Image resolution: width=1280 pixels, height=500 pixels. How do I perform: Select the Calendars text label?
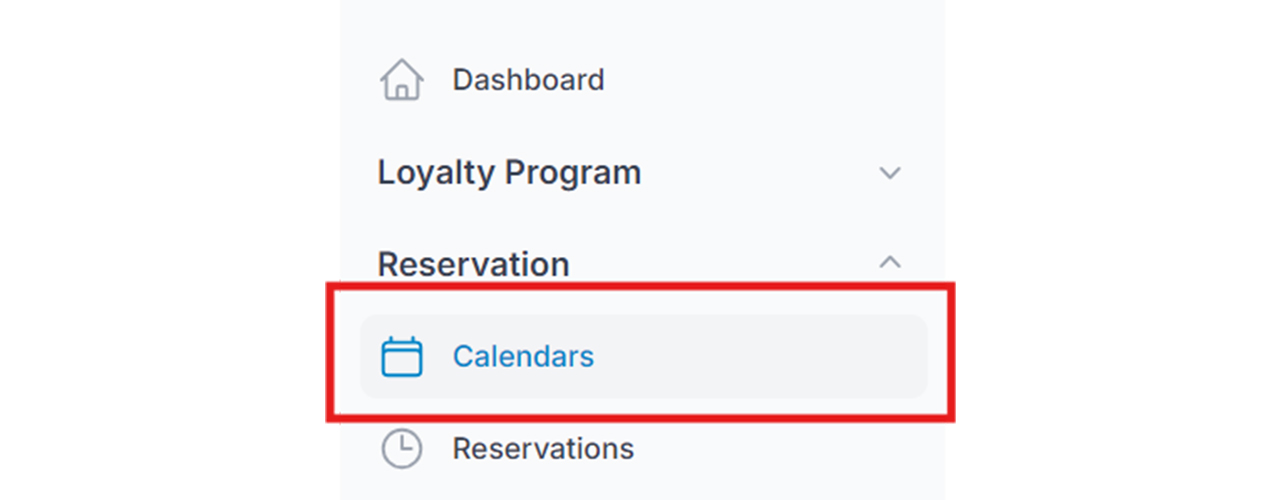pyautogui.click(x=523, y=356)
